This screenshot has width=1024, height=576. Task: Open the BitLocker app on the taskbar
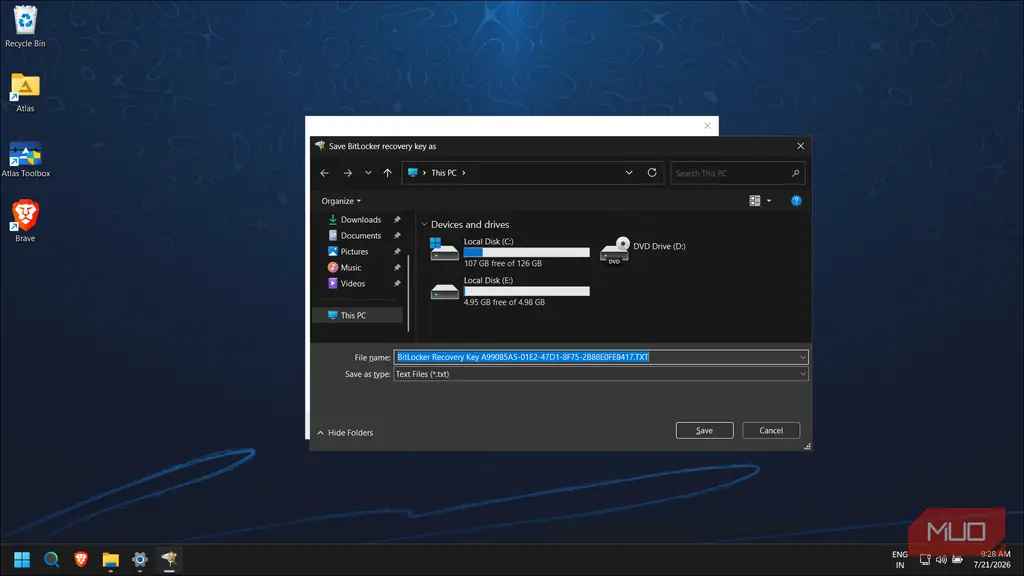[169, 560]
